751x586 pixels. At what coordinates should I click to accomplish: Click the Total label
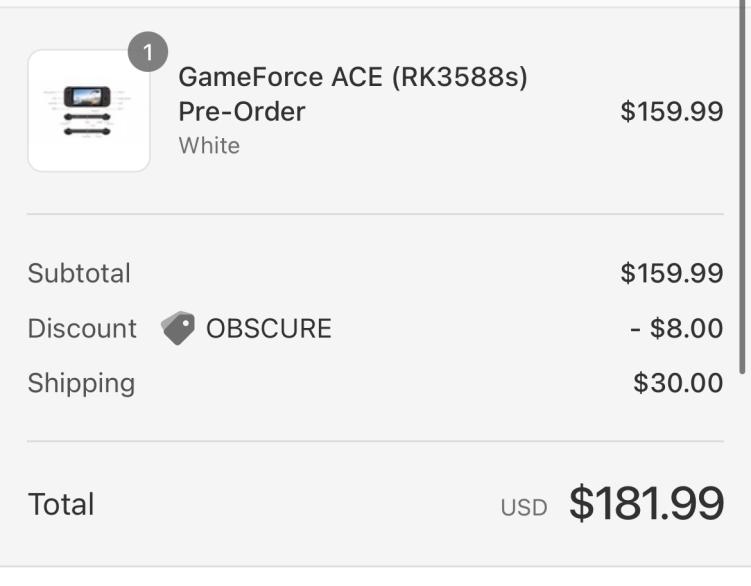point(61,504)
